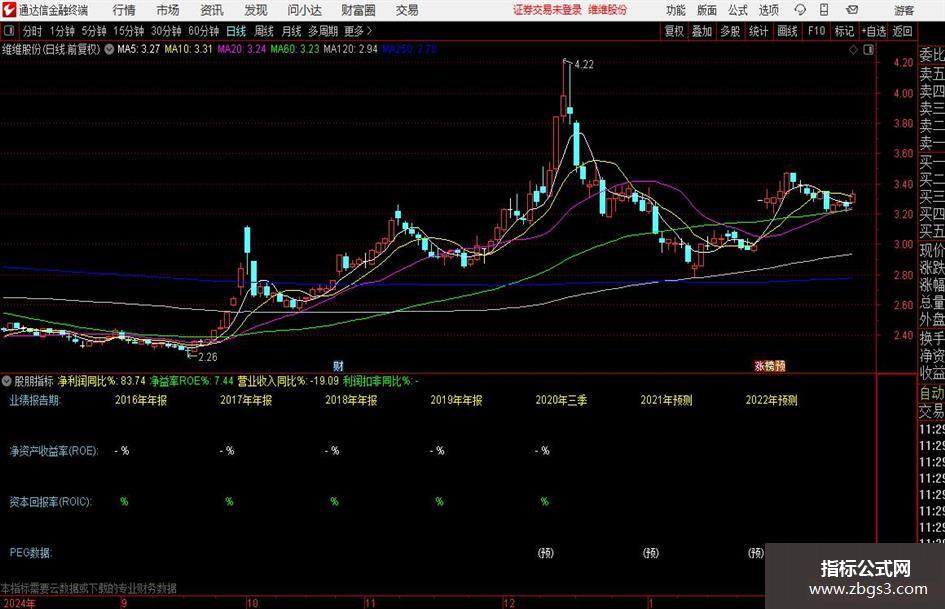Open the 版面 menu
Screen dimensions: 945x609
706,10
